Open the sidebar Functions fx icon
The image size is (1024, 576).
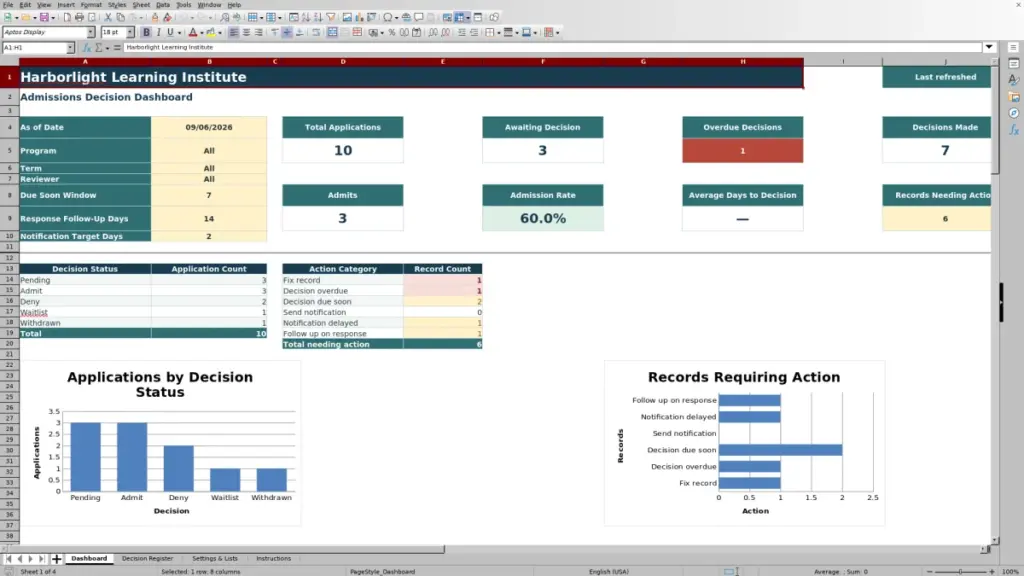pos(1014,130)
